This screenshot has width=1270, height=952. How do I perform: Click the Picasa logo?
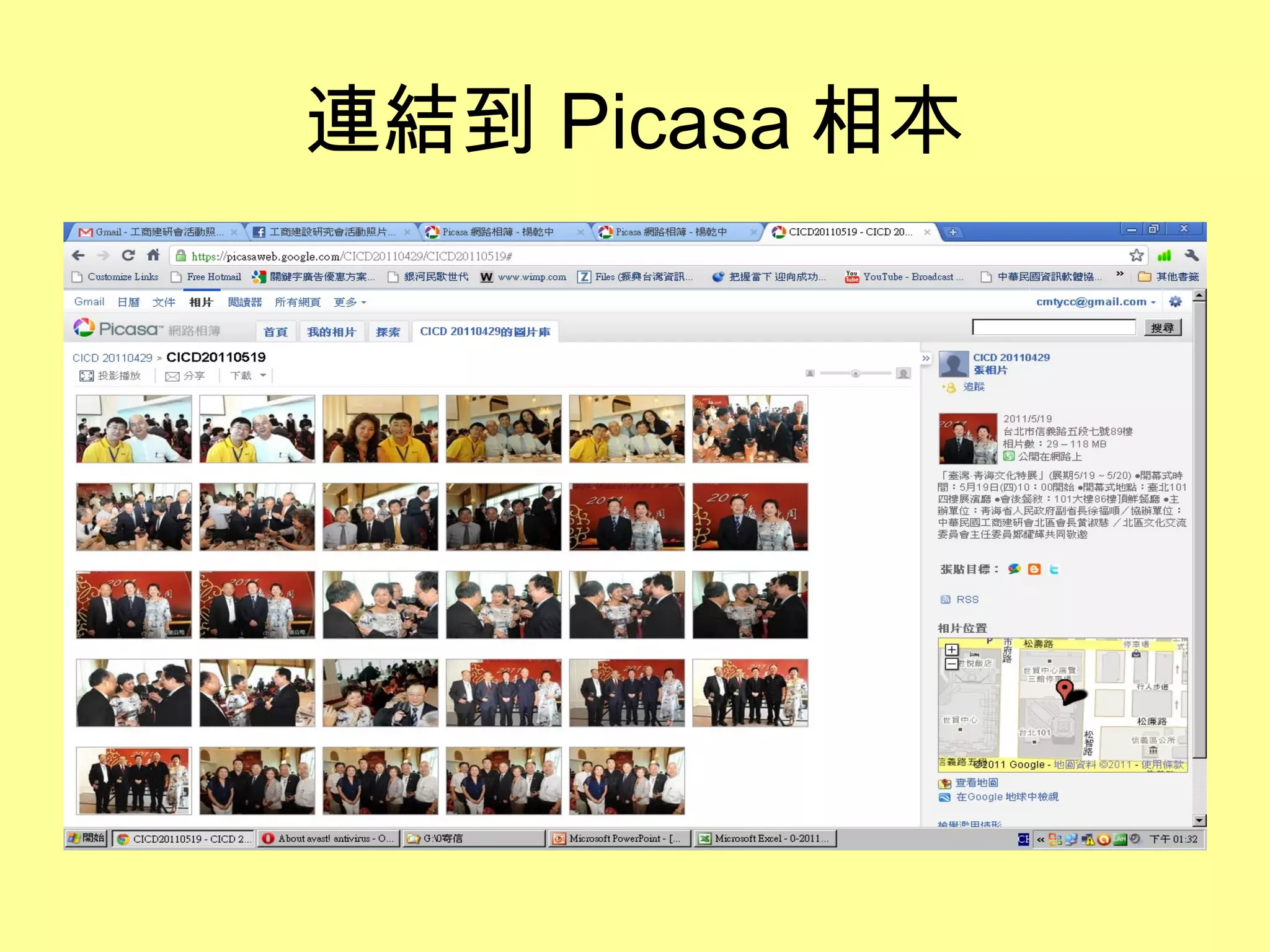point(118,328)
